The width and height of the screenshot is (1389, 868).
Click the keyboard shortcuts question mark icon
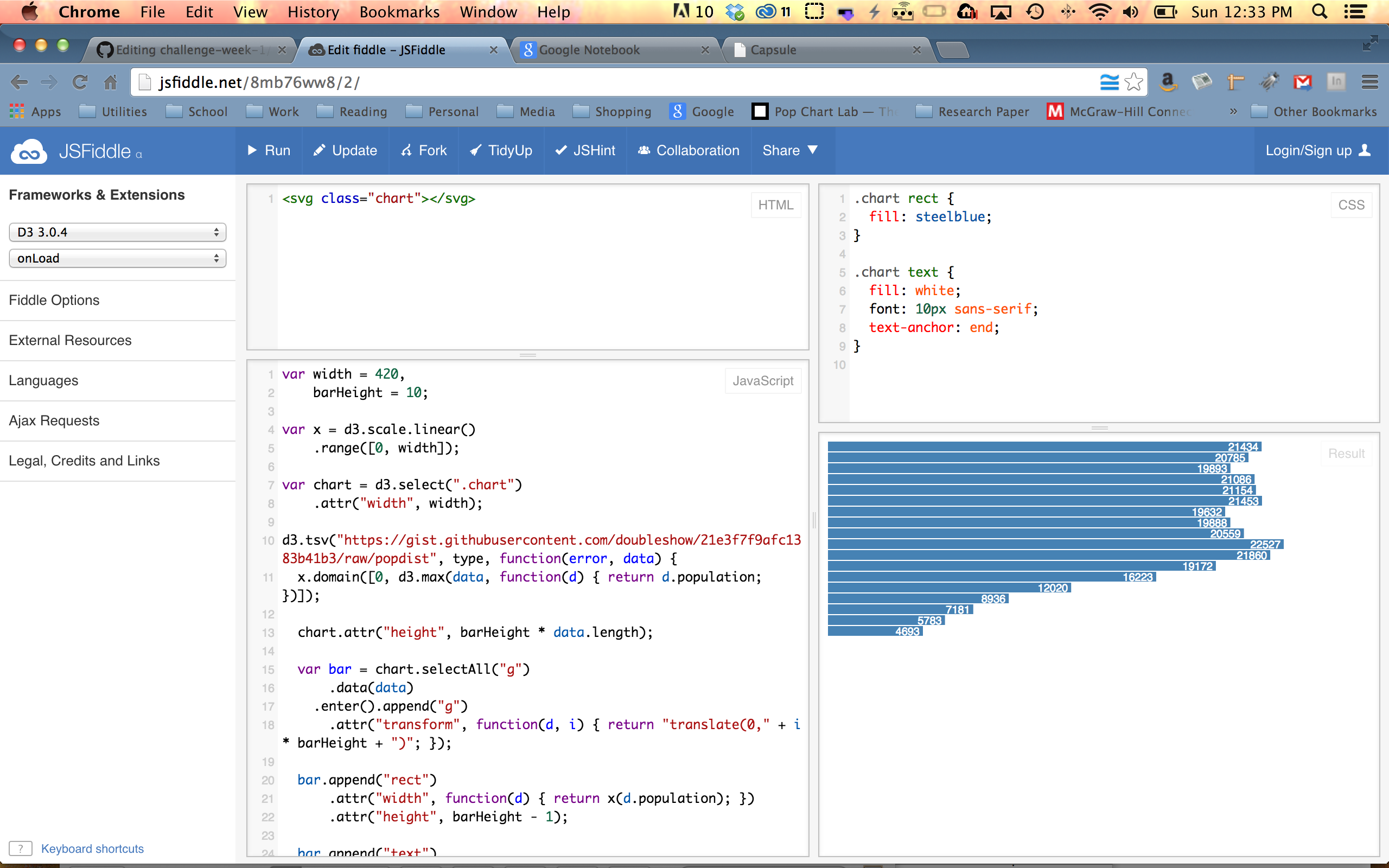pos(21,848)
